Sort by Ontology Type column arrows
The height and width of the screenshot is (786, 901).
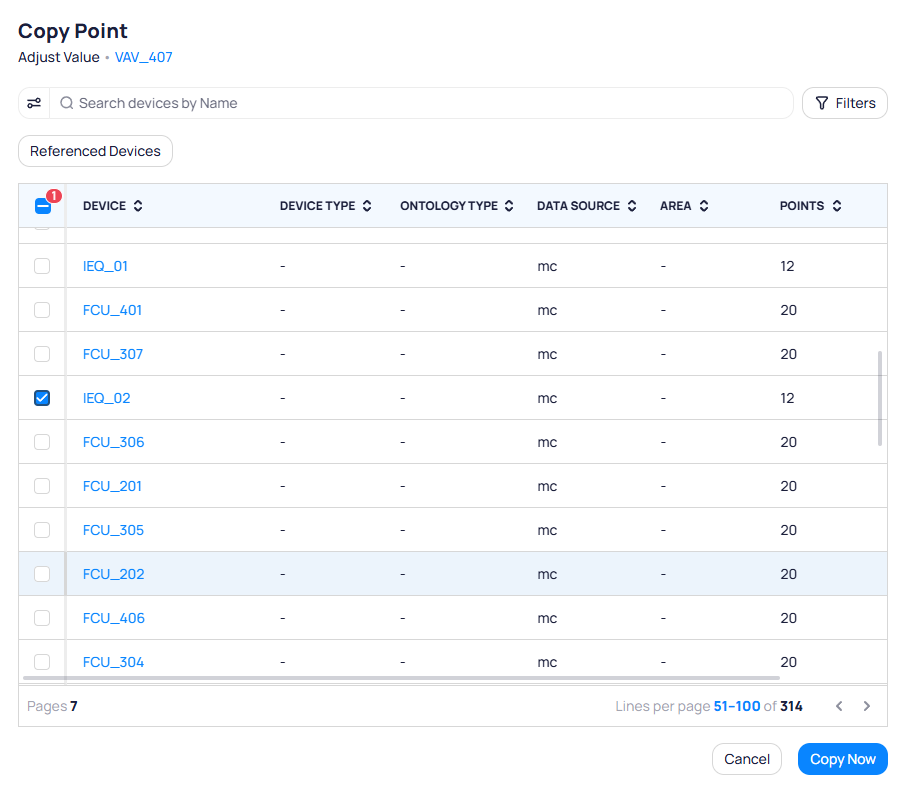click(509, 206)
